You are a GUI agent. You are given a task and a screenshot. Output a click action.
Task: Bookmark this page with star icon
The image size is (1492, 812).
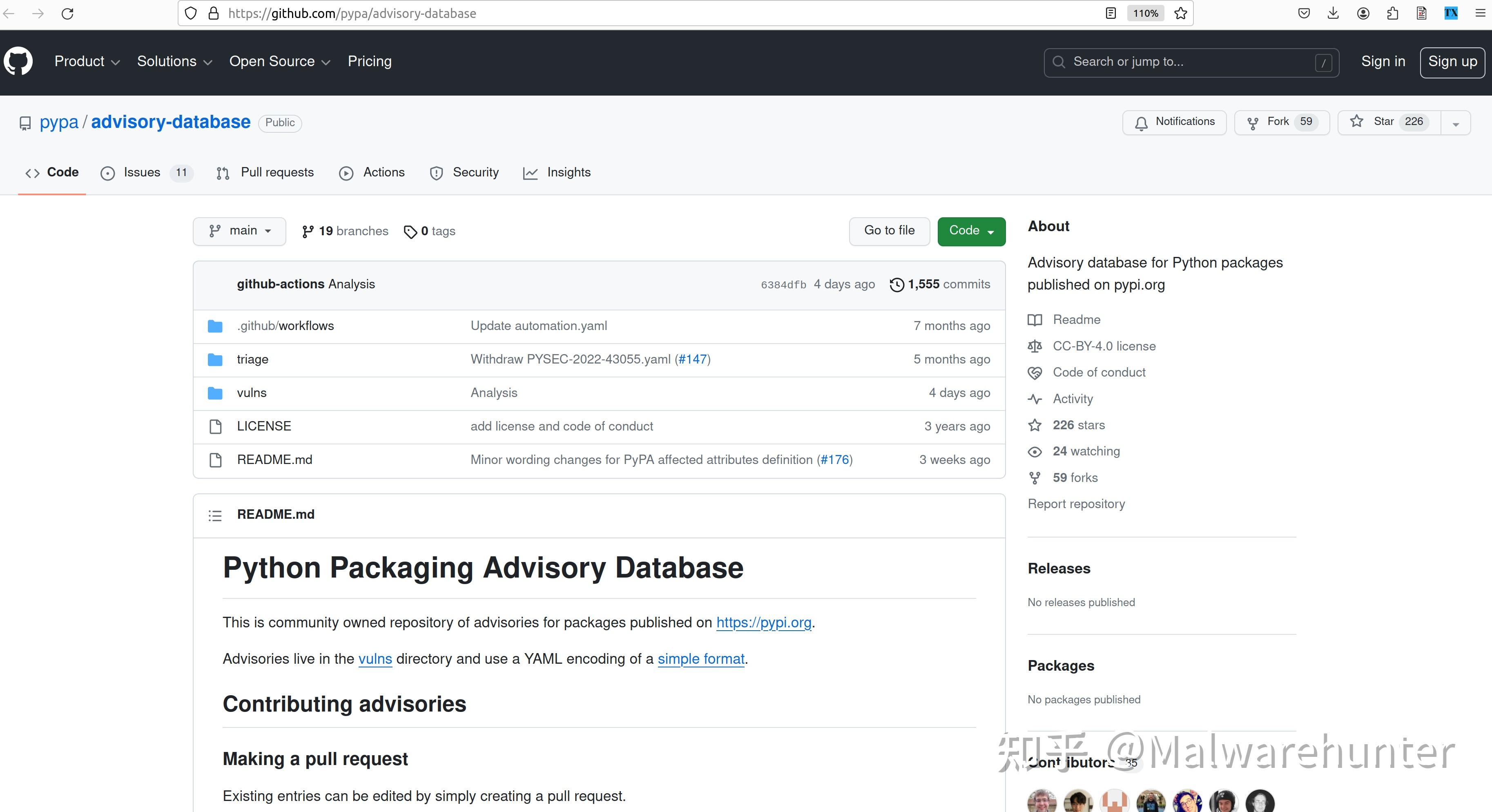[x=1180, y=13]
